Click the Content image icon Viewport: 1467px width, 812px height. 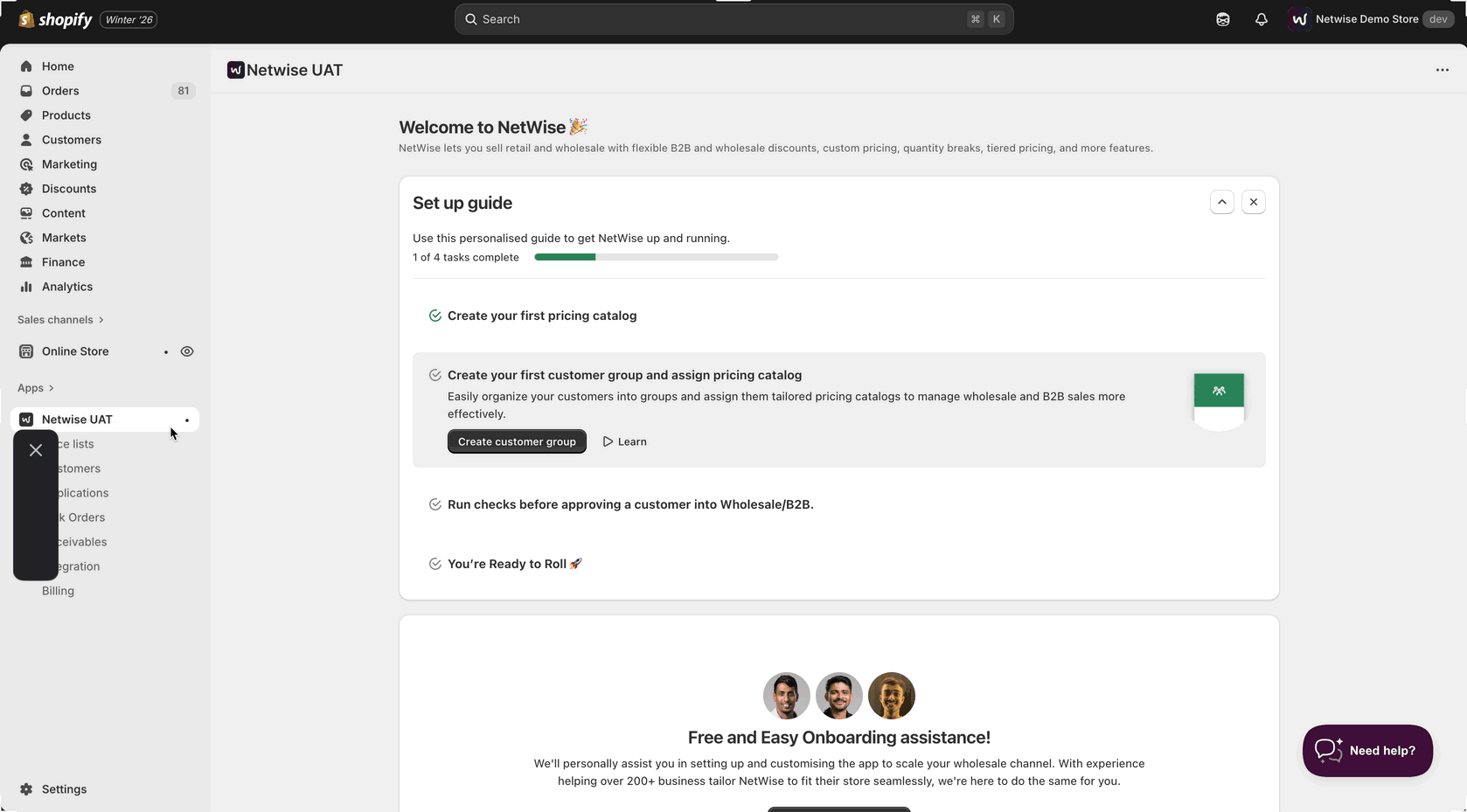[x=26, y=213]
